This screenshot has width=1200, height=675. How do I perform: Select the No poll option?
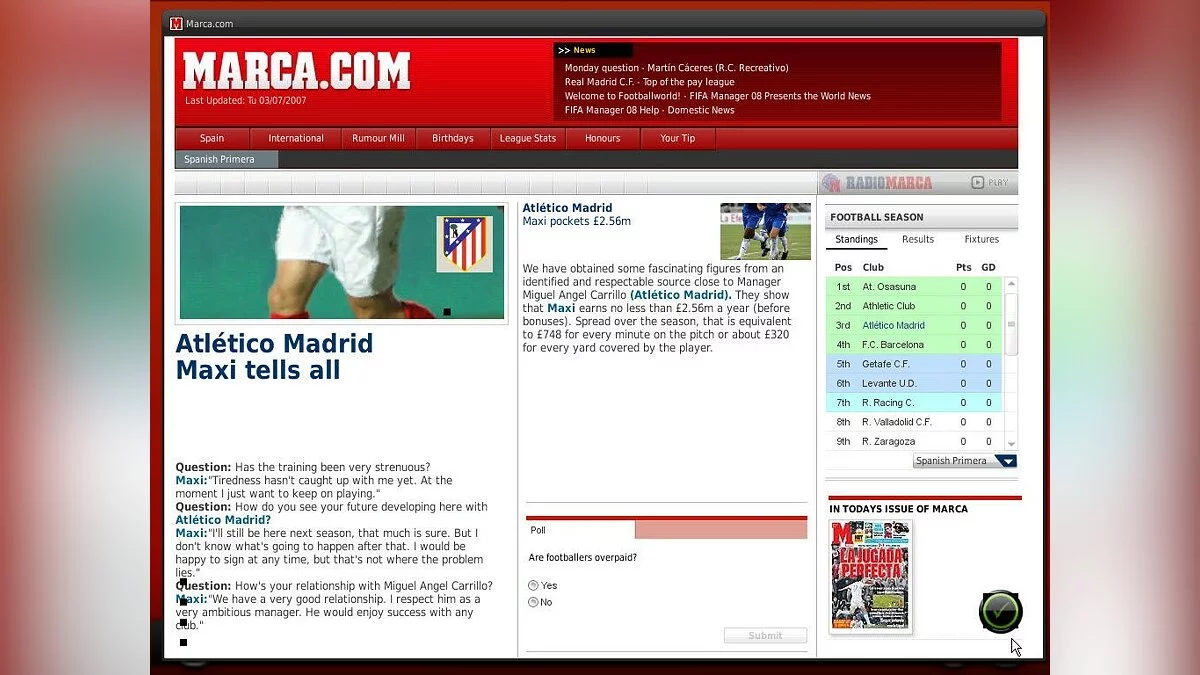[x=534, y=602]
